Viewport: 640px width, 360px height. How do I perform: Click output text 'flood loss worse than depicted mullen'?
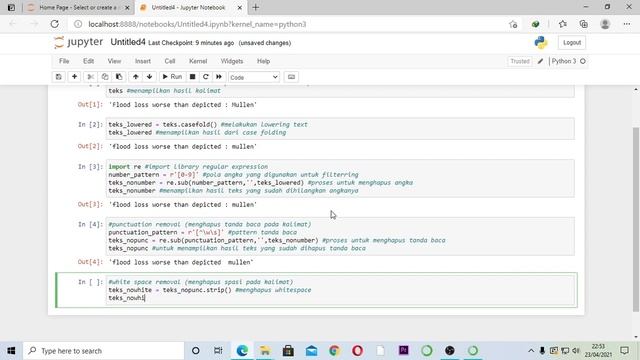click(181, 262)
